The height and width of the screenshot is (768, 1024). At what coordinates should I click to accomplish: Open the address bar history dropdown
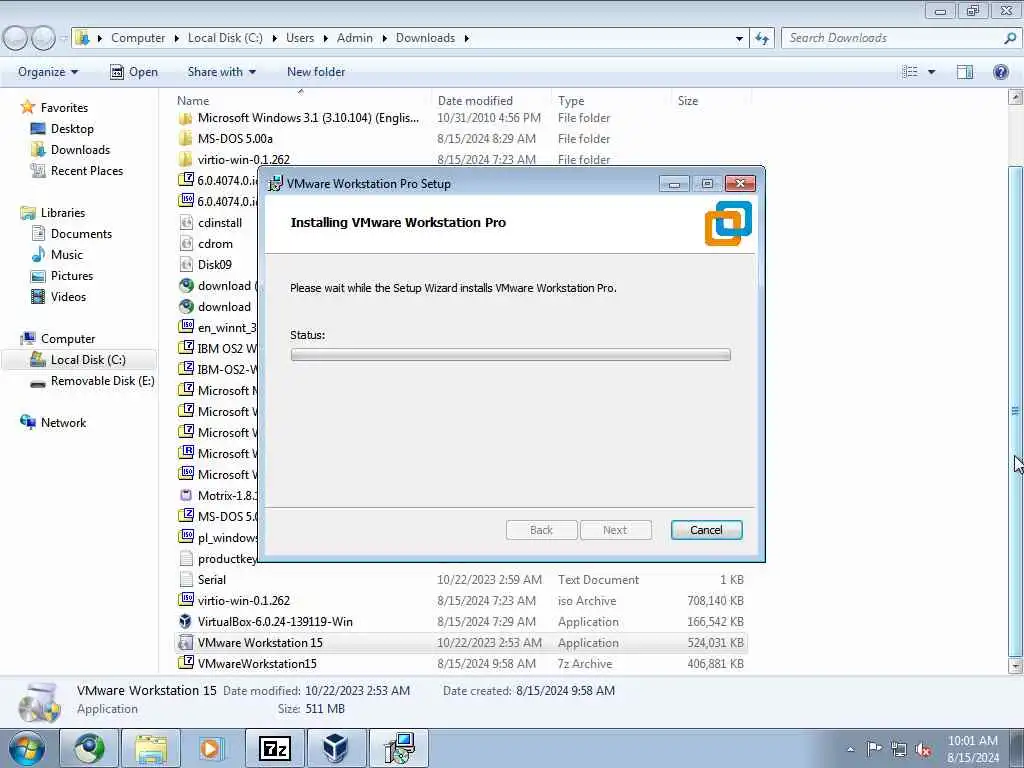click(739, 38)
